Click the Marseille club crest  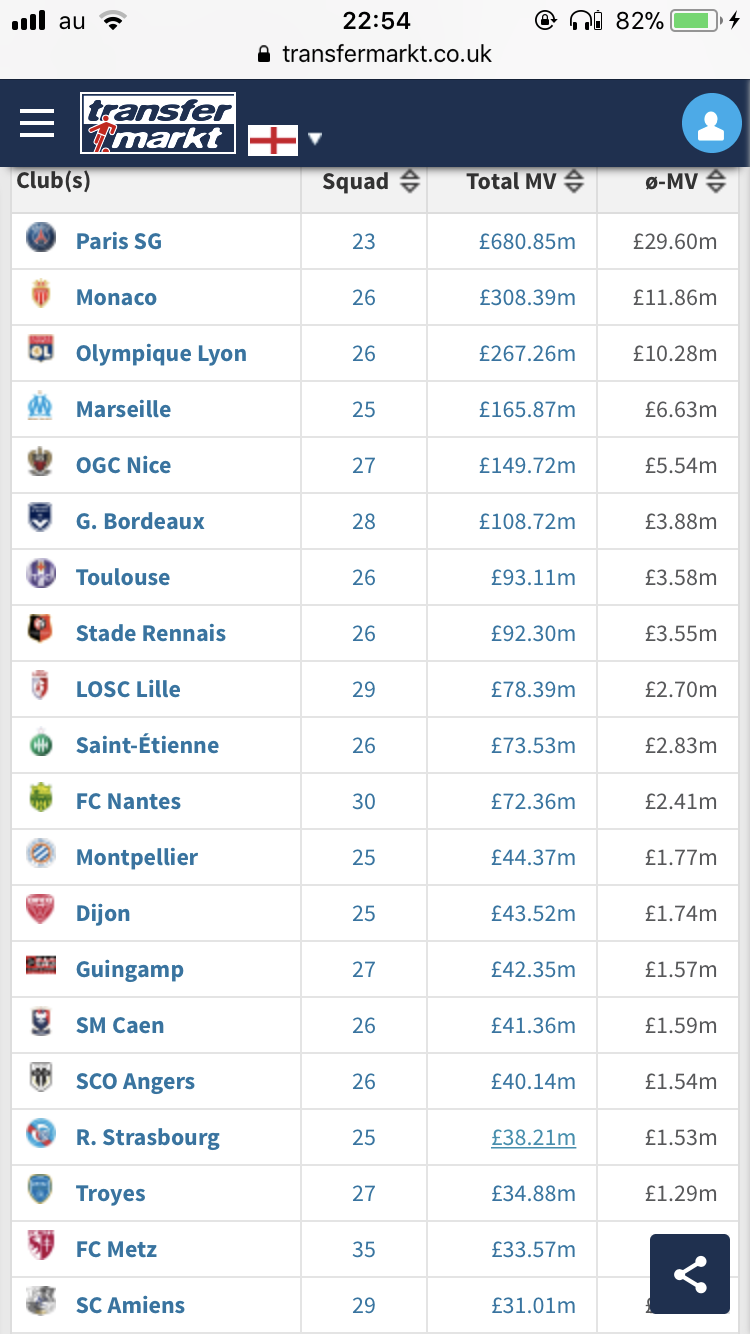(x=41, y=408)
